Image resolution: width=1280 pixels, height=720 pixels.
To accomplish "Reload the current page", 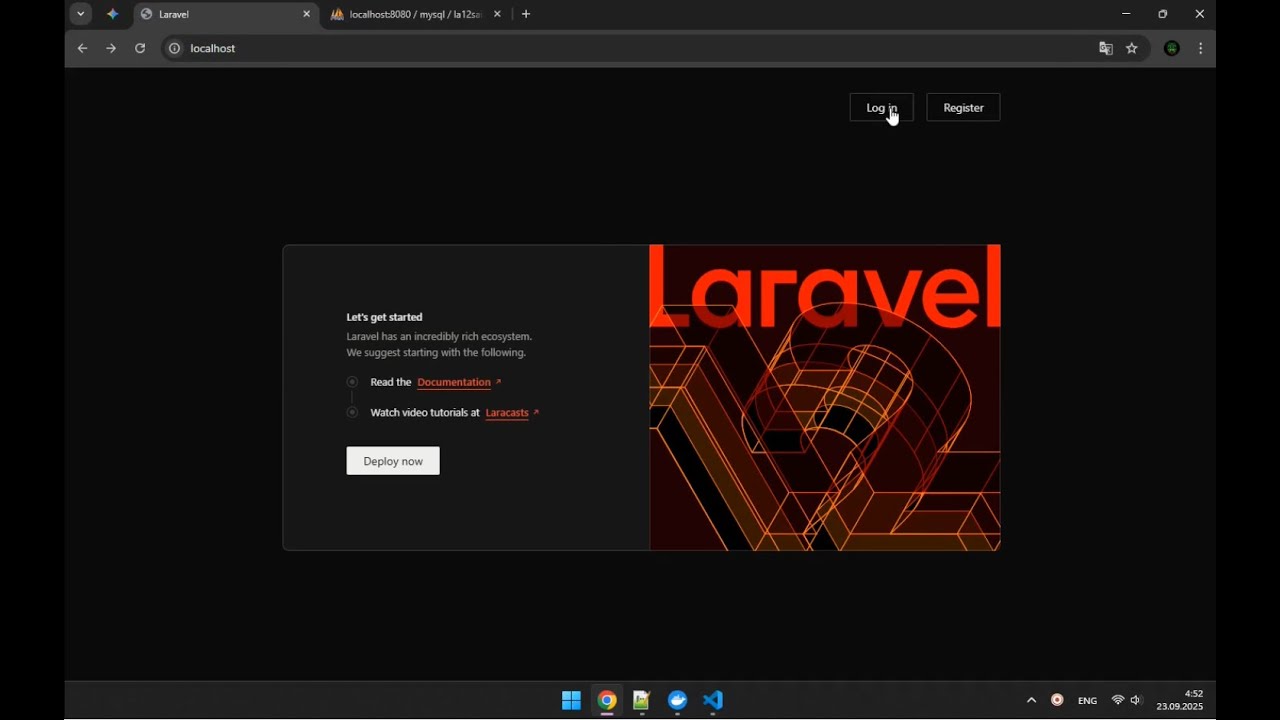I will (x=140, y=48).
